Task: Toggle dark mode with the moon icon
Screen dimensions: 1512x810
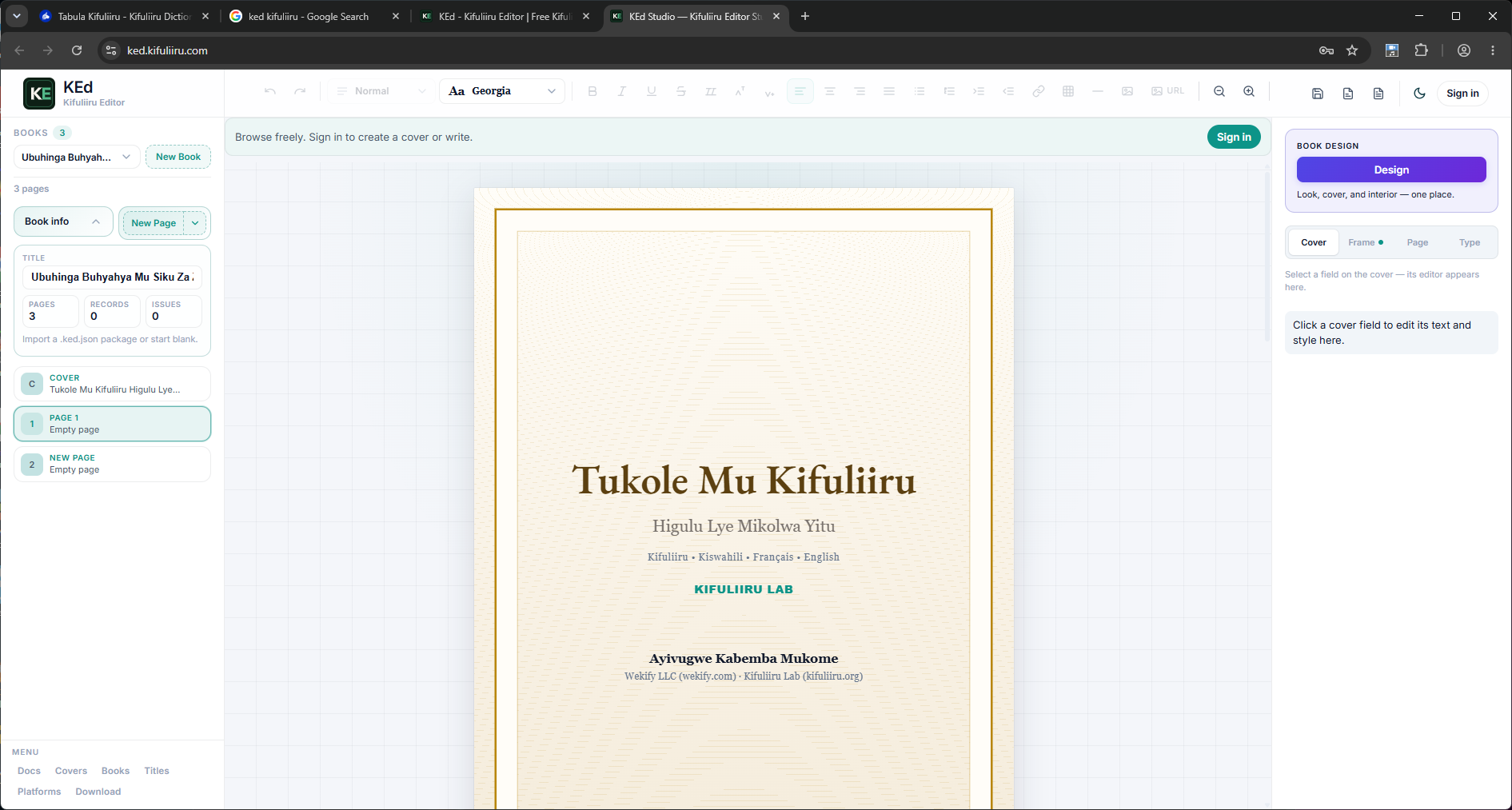Action: click(1420, 94)
